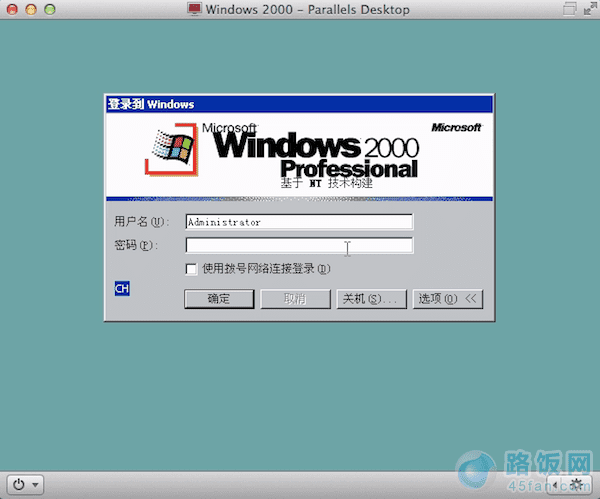Open the Parallels power button menu
The image size is (600, 499).
pos(25,485)
